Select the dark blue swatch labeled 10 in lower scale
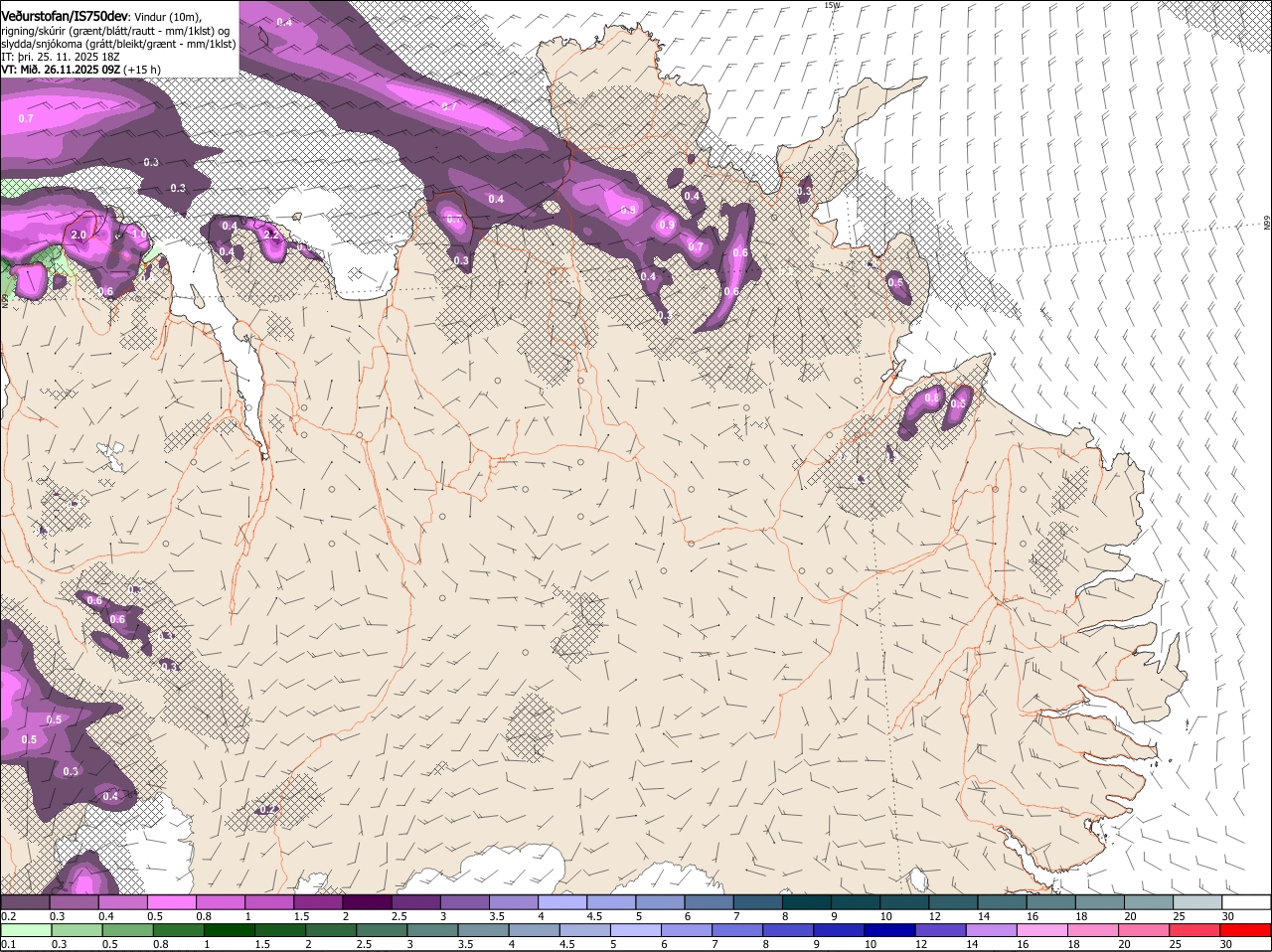 [x=891, y=930]
